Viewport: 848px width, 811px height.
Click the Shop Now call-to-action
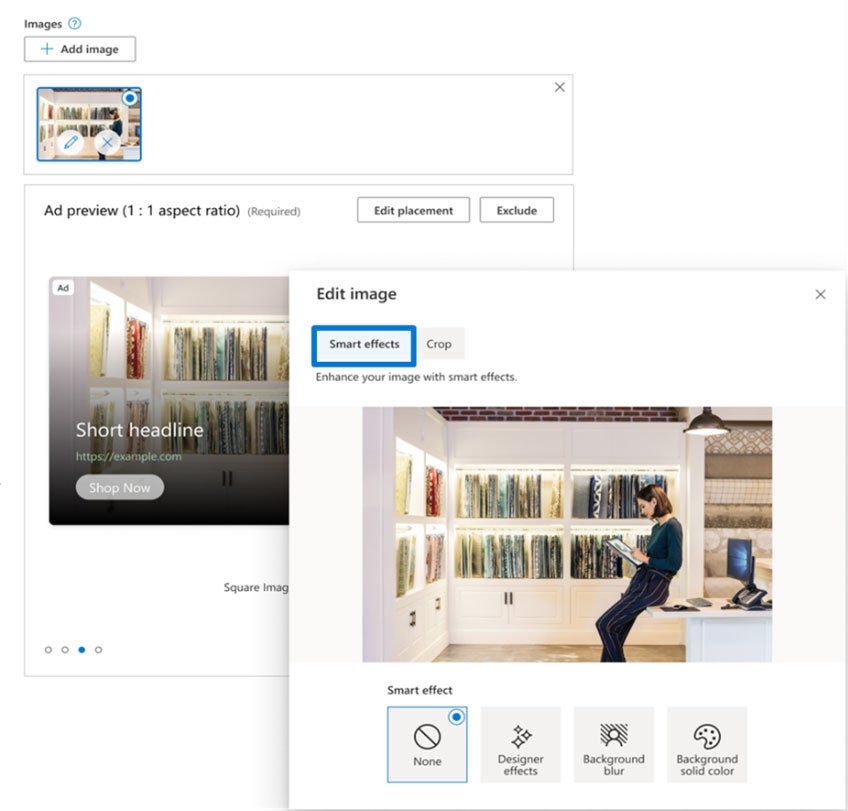click(x=119, y=487)
